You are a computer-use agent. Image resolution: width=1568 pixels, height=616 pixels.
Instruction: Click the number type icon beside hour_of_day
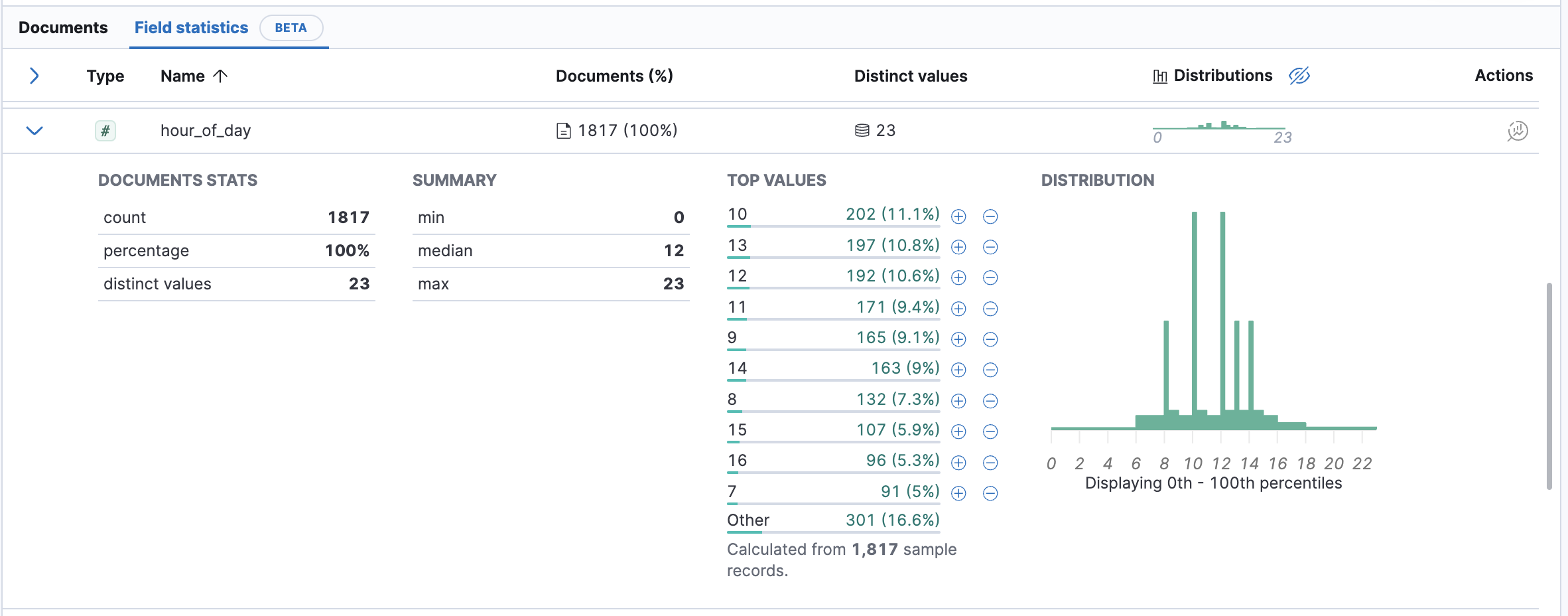(105, 131)
